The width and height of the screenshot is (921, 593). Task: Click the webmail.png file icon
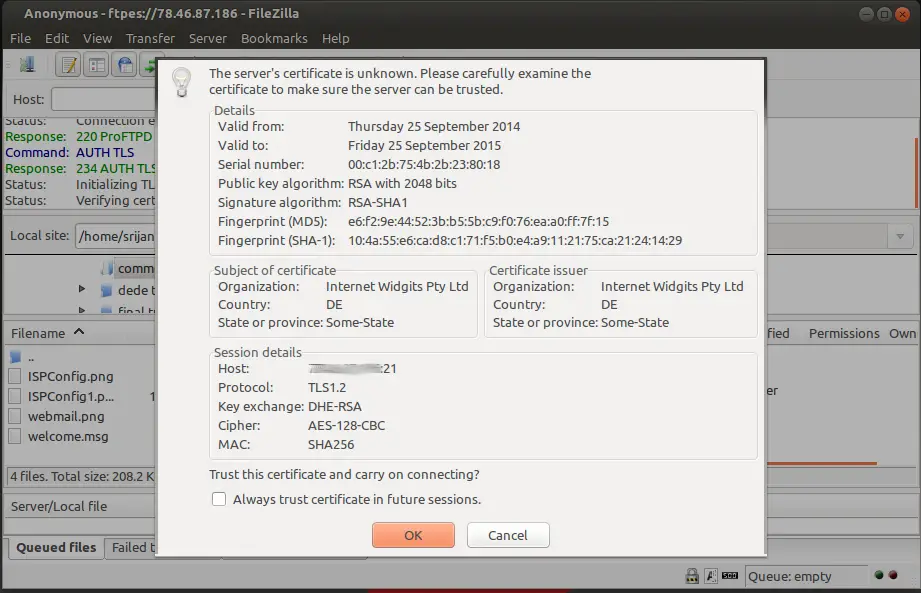click(15, 416)
